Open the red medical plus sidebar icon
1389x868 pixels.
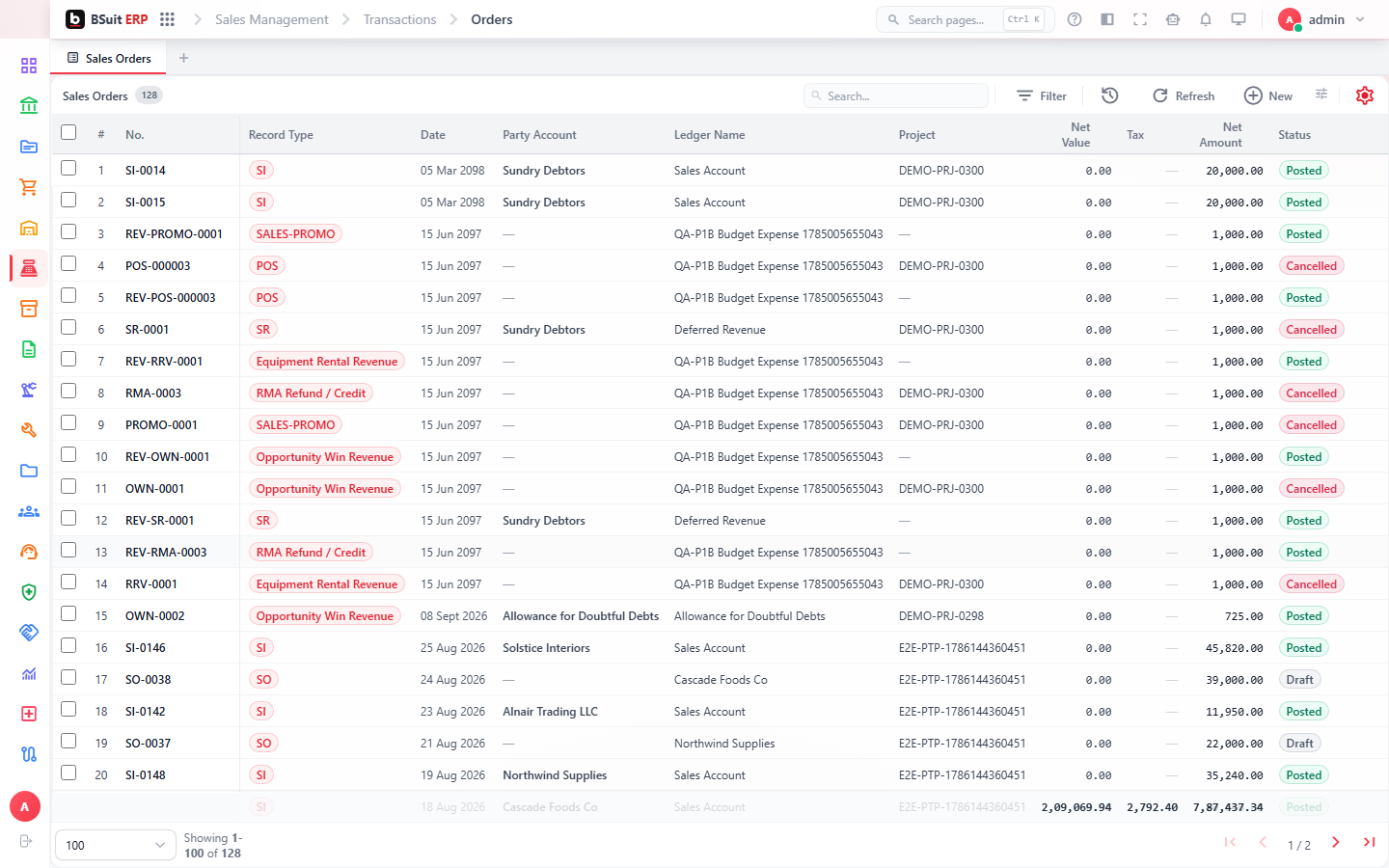pyautogui.click(x=29, y=714)
